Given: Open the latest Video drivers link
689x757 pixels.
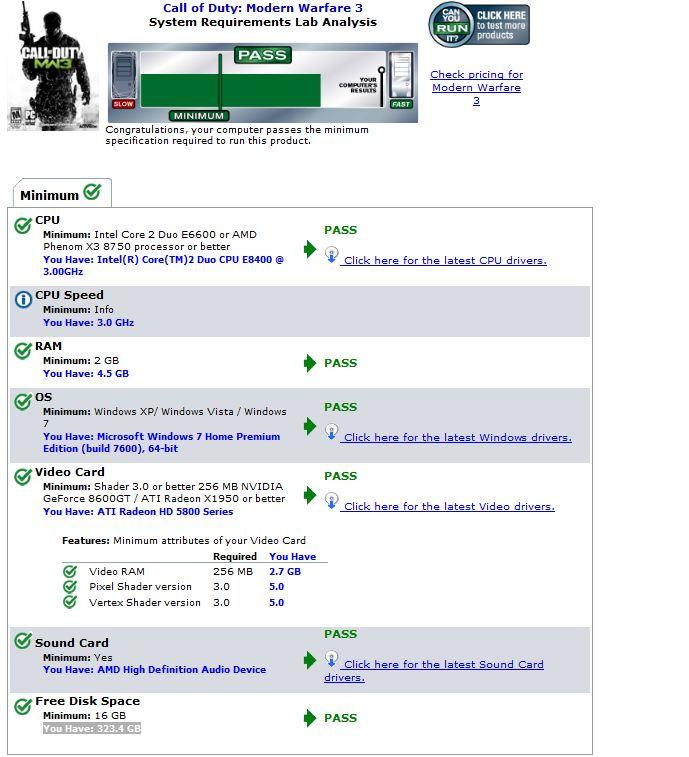Looking at the screenshot, I should coord(449,507).
